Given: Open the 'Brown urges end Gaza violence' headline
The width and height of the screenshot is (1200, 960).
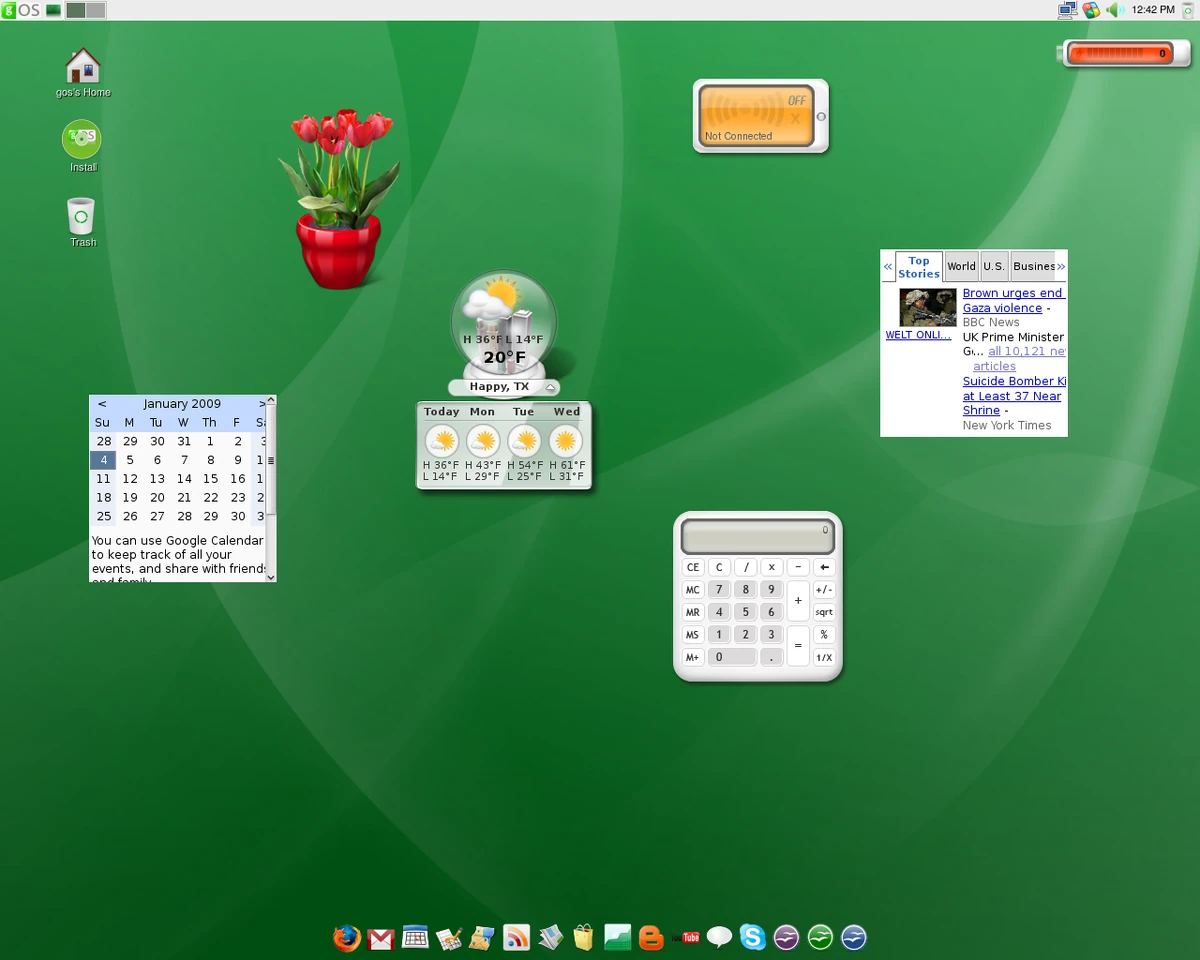Looking at the screenshot, I should coord(1012,301).
